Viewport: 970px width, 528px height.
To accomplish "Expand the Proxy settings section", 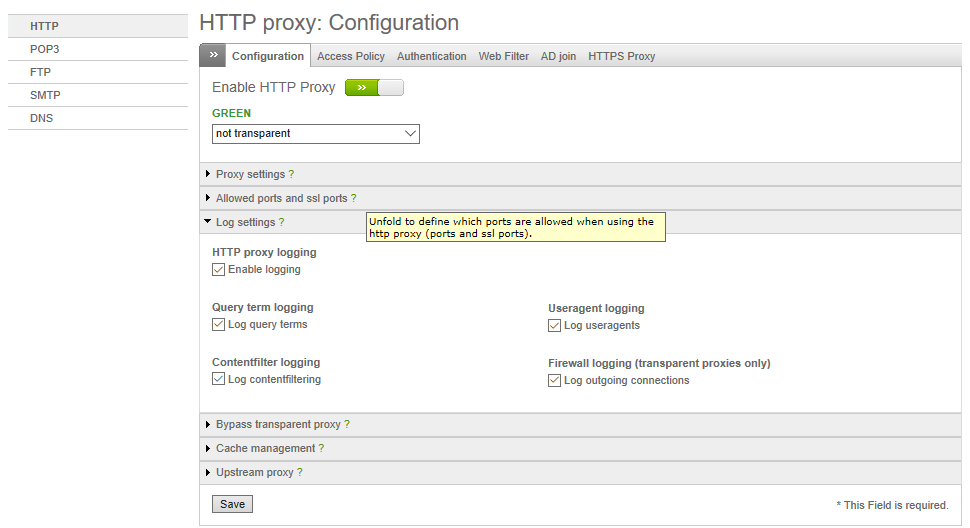I will click(x=580, y=174).
